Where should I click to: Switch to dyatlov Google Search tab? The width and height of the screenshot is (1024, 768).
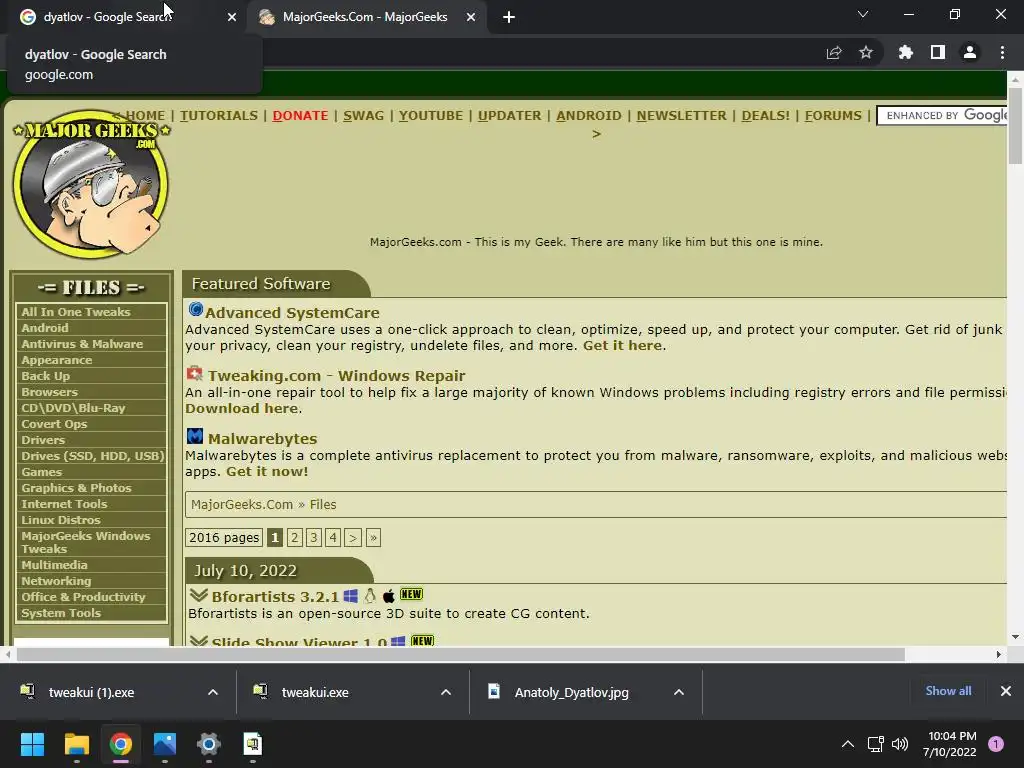click(128, 17)
